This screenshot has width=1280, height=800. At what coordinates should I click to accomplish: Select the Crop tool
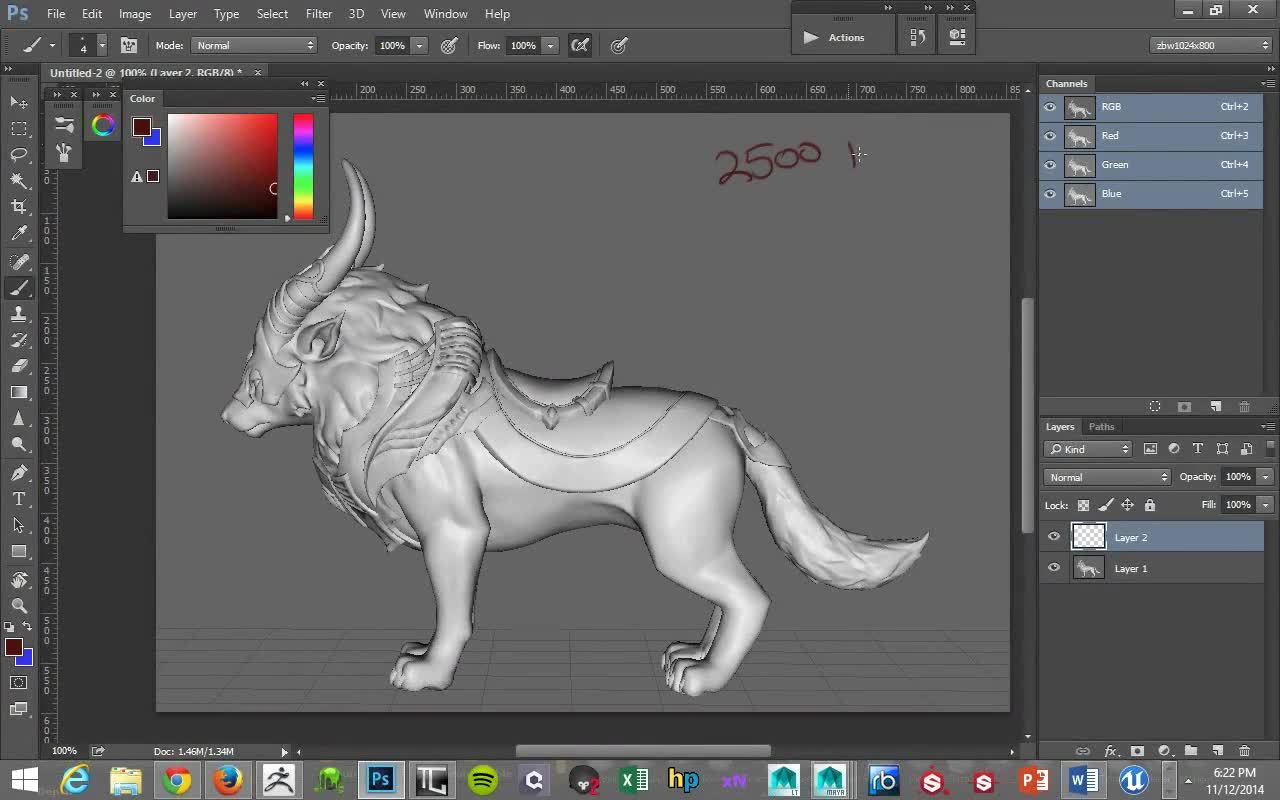pos(19,206)
